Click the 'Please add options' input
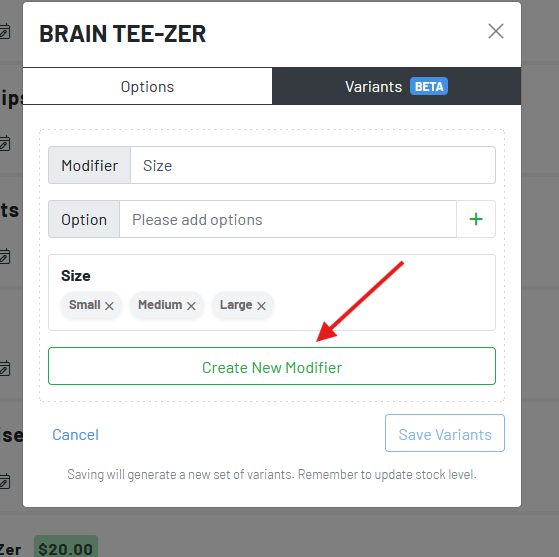This screenshot has width=559, height=557. coord(288,219)
